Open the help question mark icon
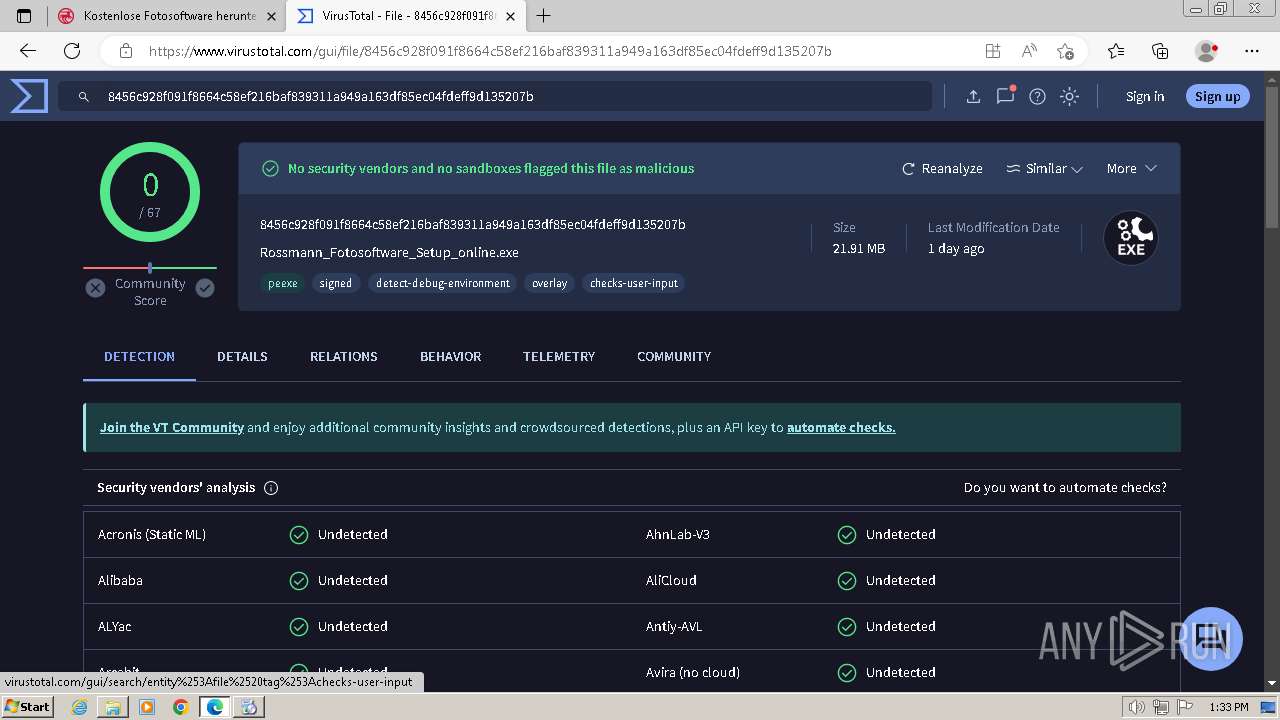 pos(1037,96)
